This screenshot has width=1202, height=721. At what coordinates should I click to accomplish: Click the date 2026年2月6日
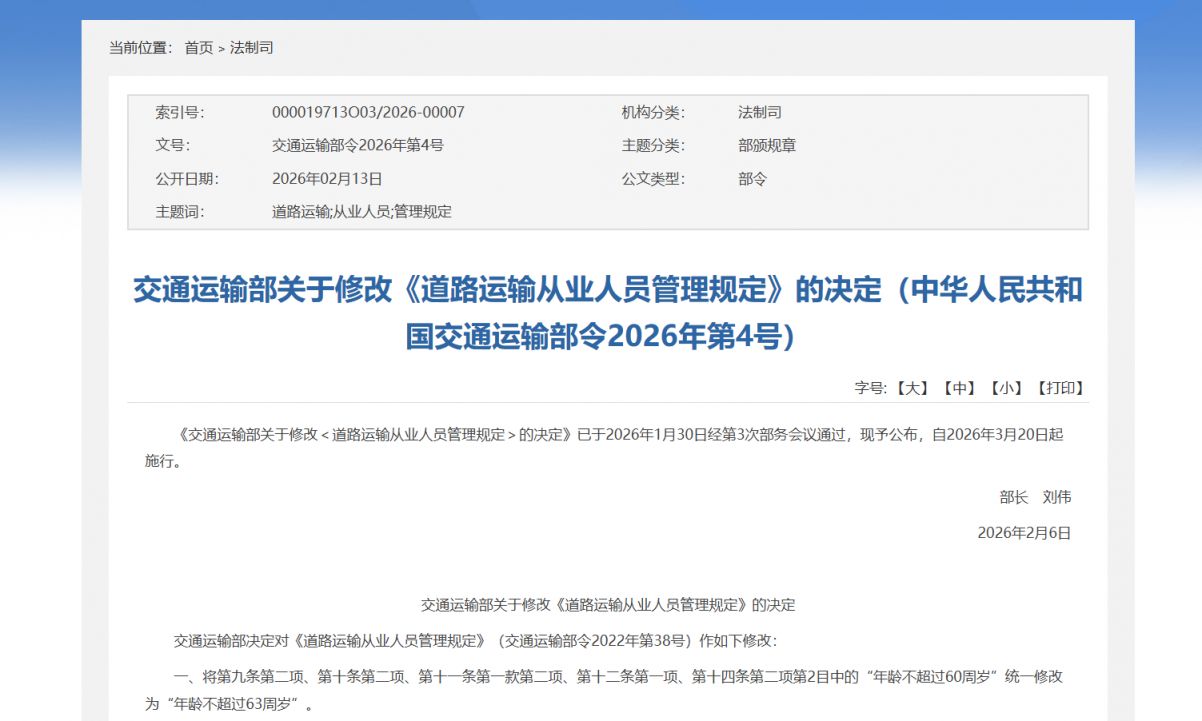tap(1024, 532)
